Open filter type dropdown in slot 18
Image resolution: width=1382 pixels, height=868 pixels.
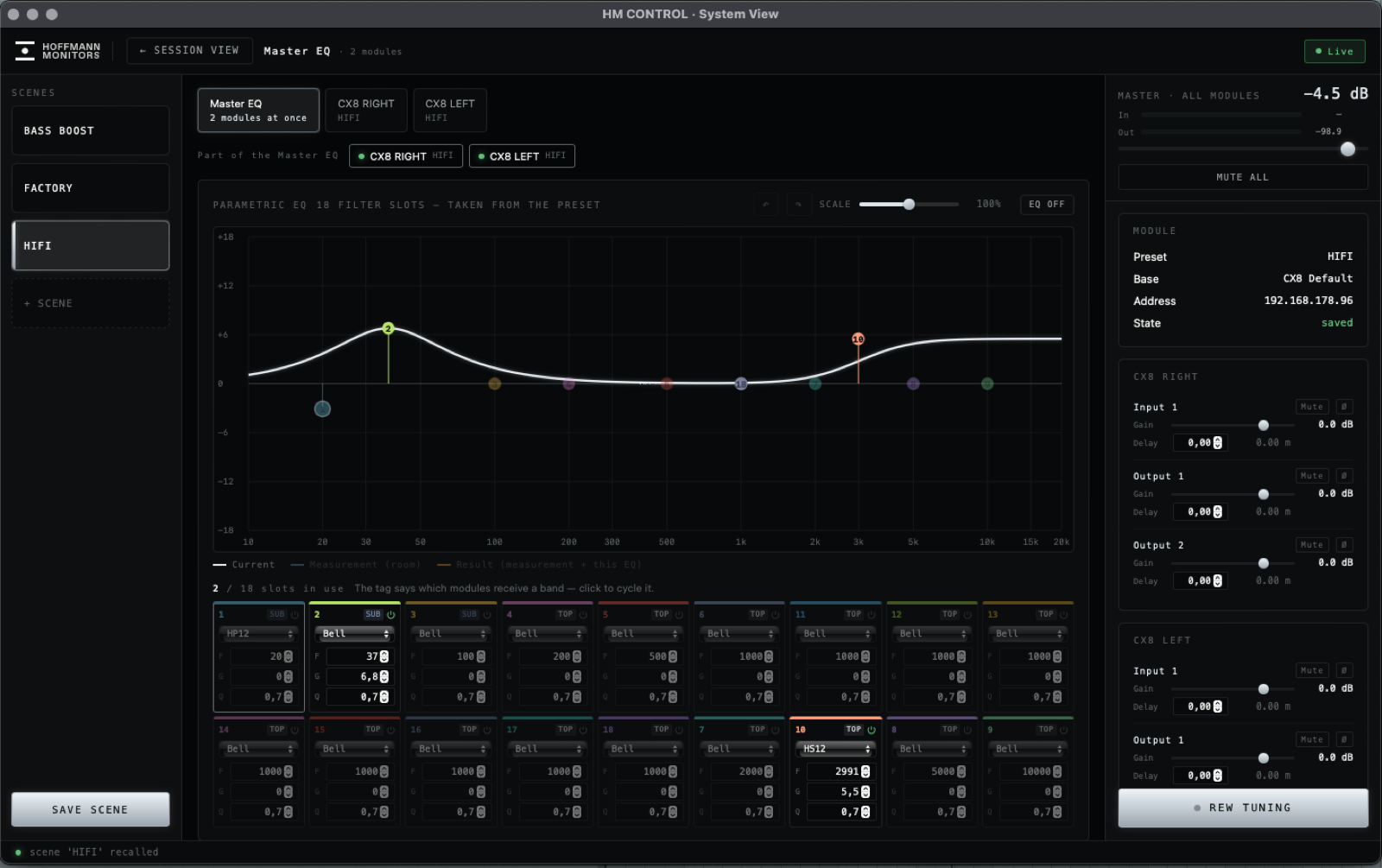coord(643,749)
